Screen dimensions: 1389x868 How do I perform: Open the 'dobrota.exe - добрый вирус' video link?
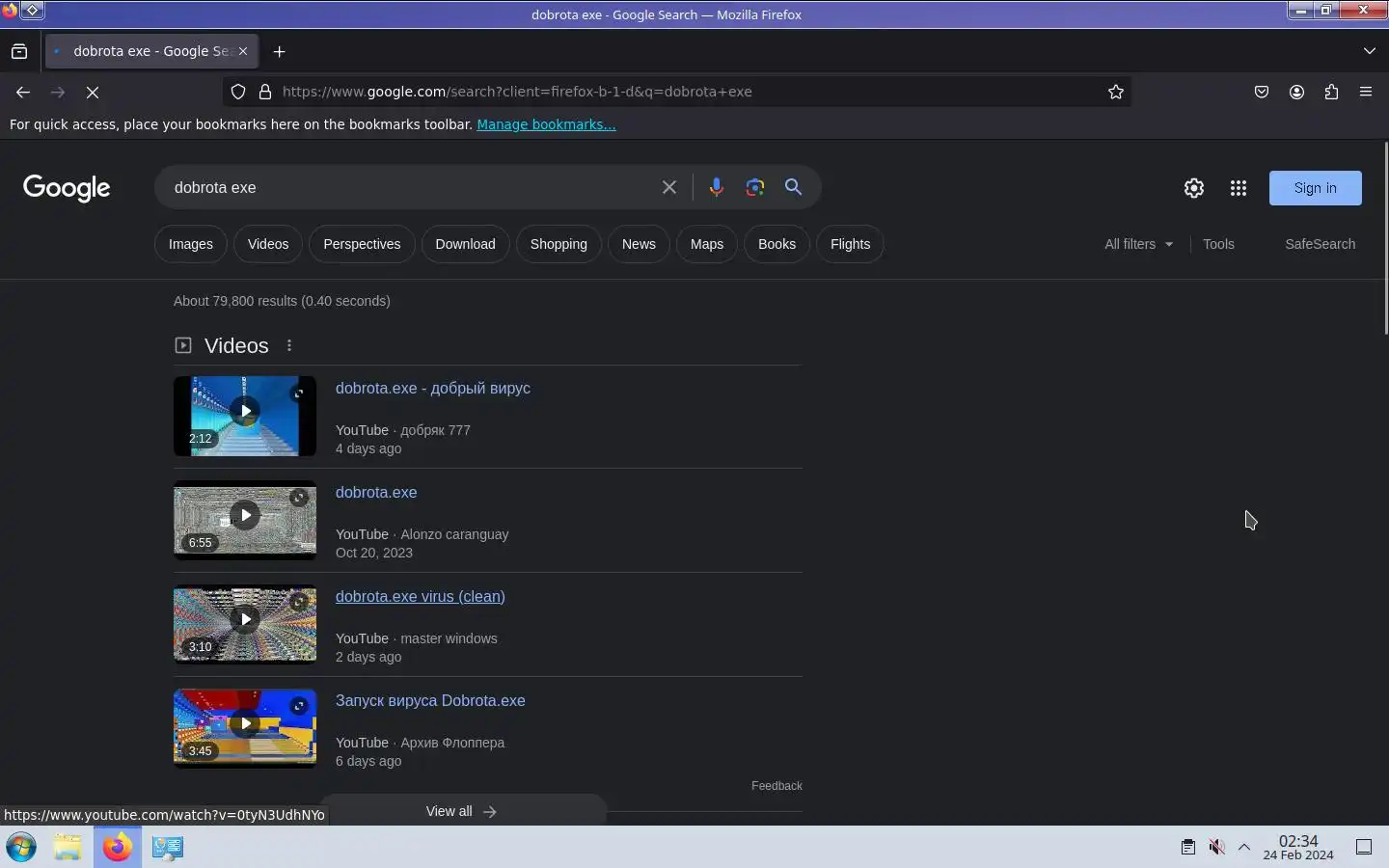pyautogui.click(x=433, y=388)
